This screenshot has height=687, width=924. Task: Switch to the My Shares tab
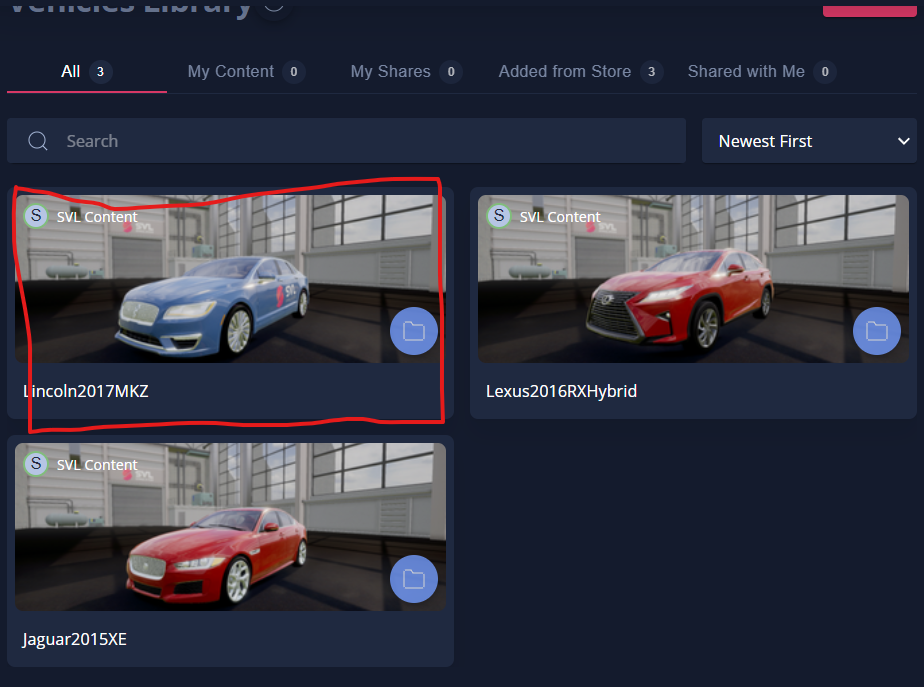pos(405,72)
